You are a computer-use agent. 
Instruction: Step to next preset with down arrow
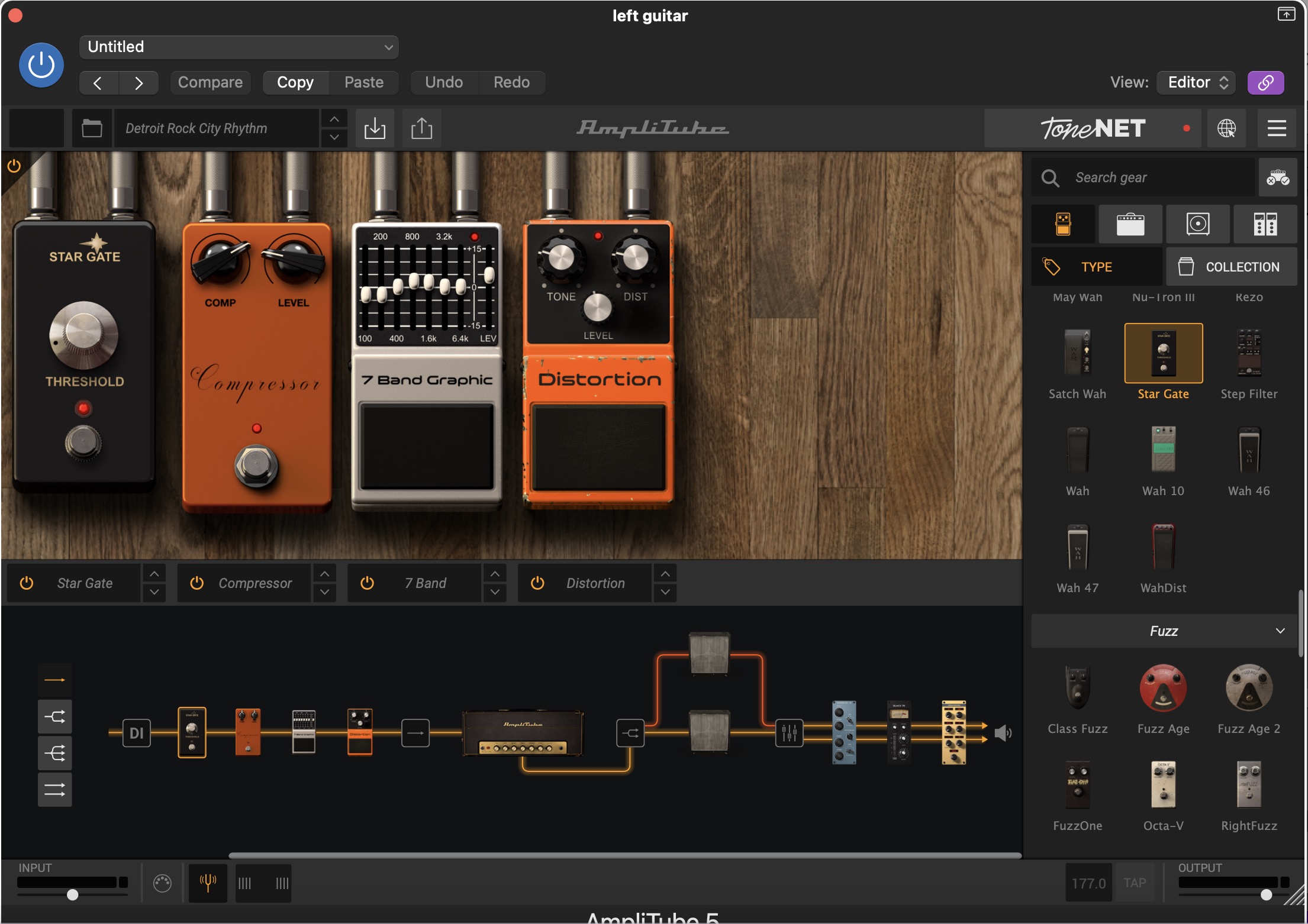point(334,137)
